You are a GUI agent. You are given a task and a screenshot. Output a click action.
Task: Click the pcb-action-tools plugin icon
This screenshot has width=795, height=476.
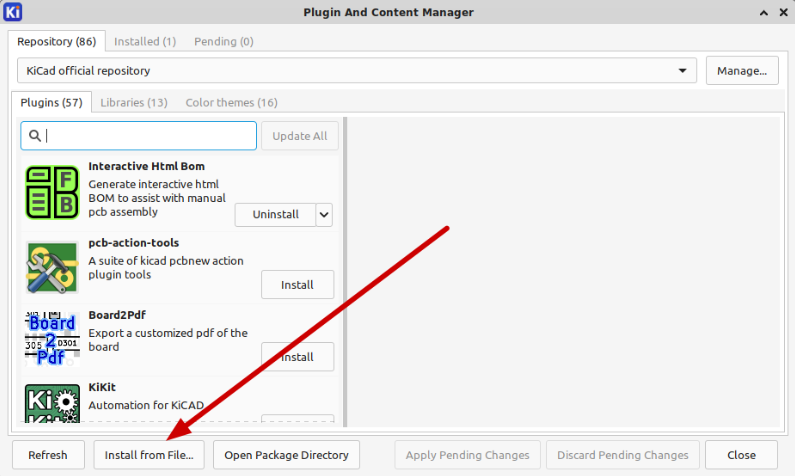[52, 267]
